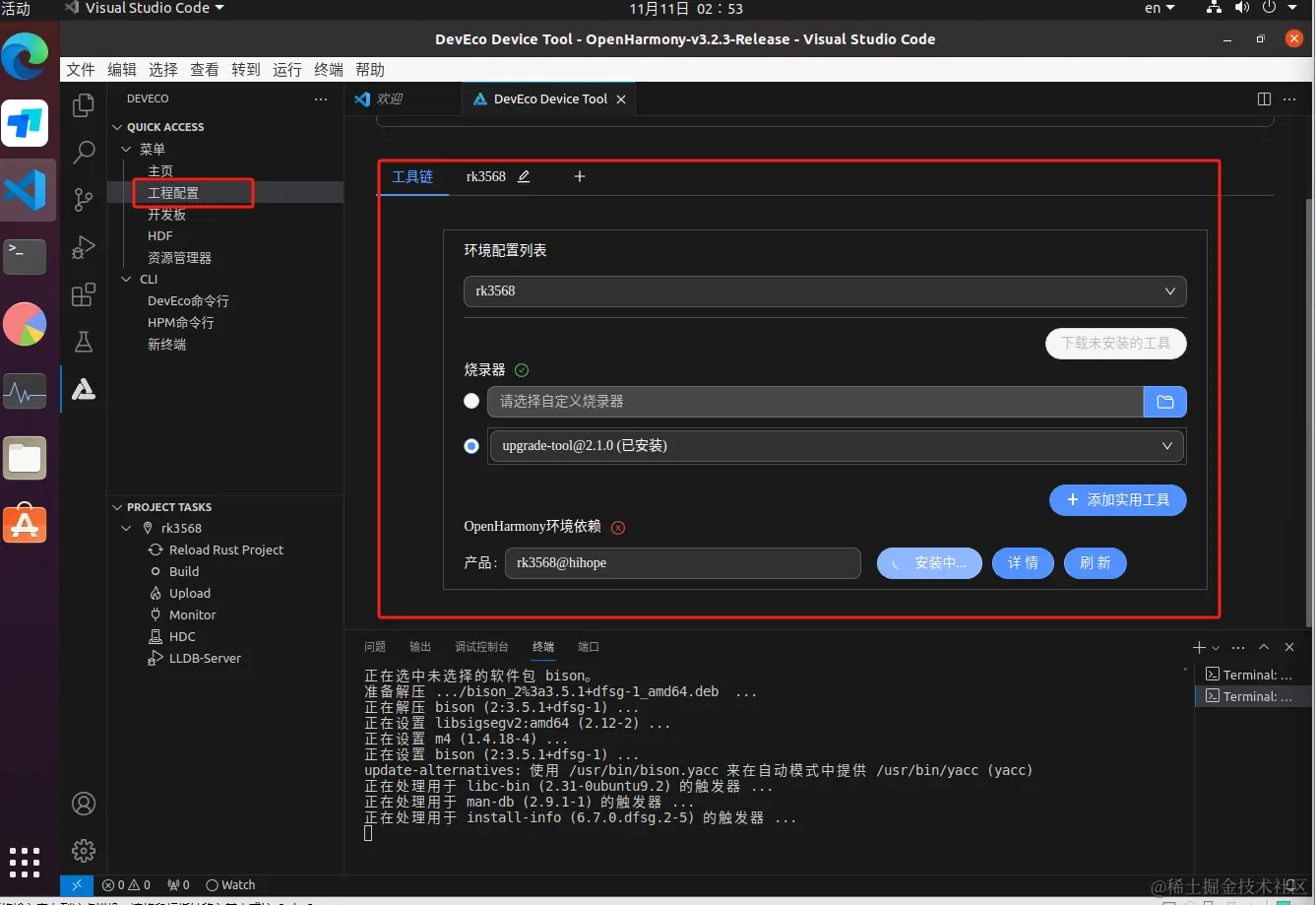Image resolution: width=1316 pixels, height=905 pixels.
Task: Switch to the 问题 panel tab
Action: [375, 647]
